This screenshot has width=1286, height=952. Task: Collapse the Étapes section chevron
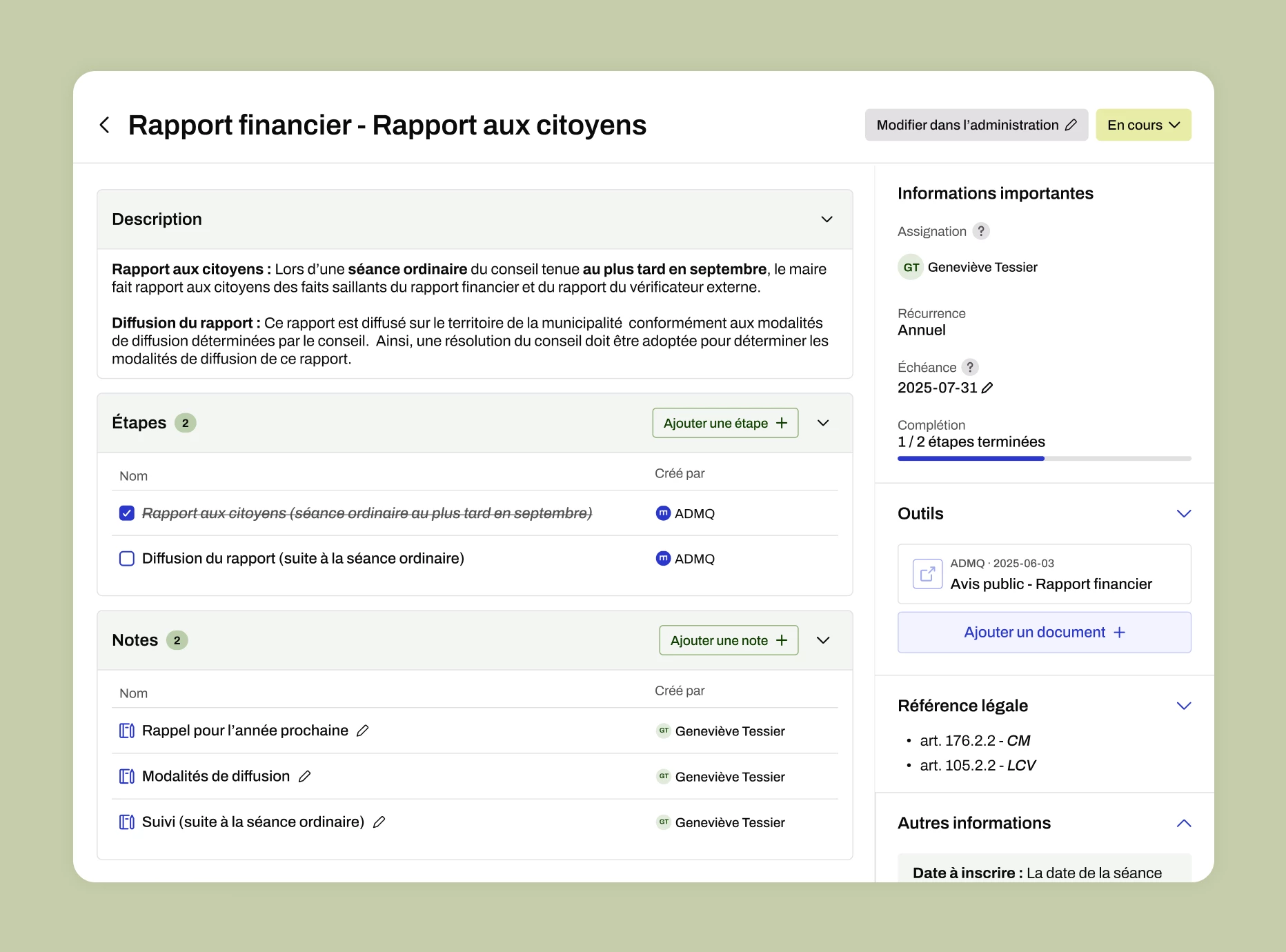(823, 423)
